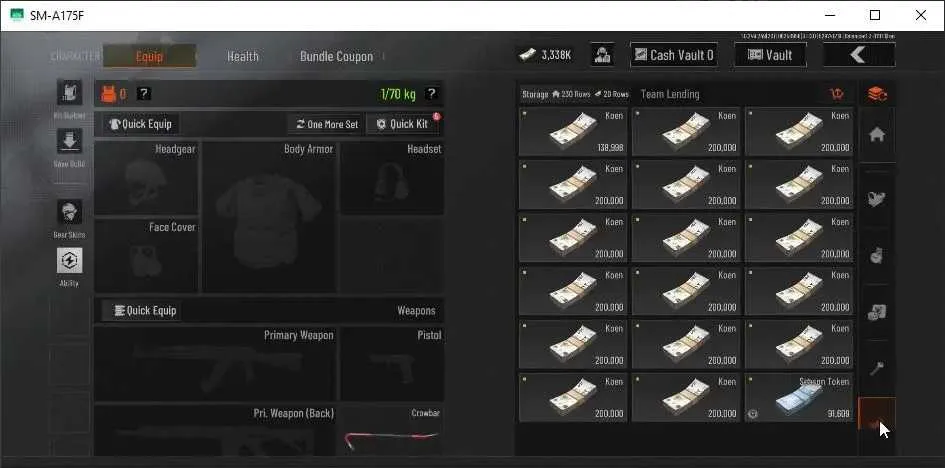Viewport: 945px width, 468px height.
Task: Open the Ability icon
Action: pyautogui.click(x=69, y=260)
